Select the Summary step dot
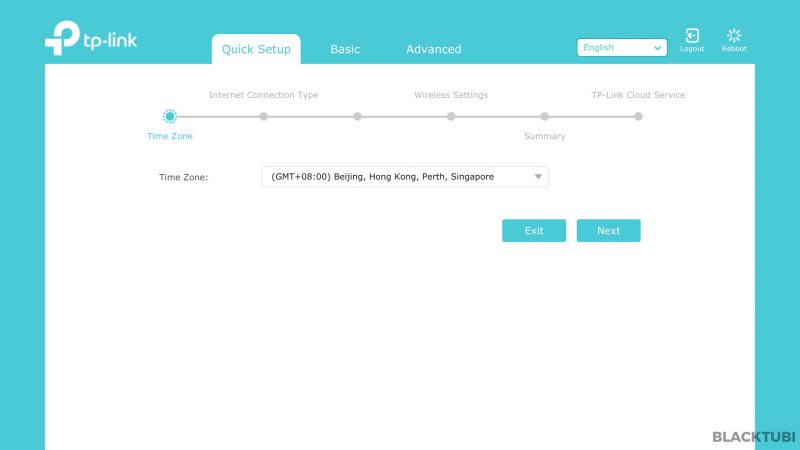800x450 pixels. pyautogui.click(x=544, y=116)
